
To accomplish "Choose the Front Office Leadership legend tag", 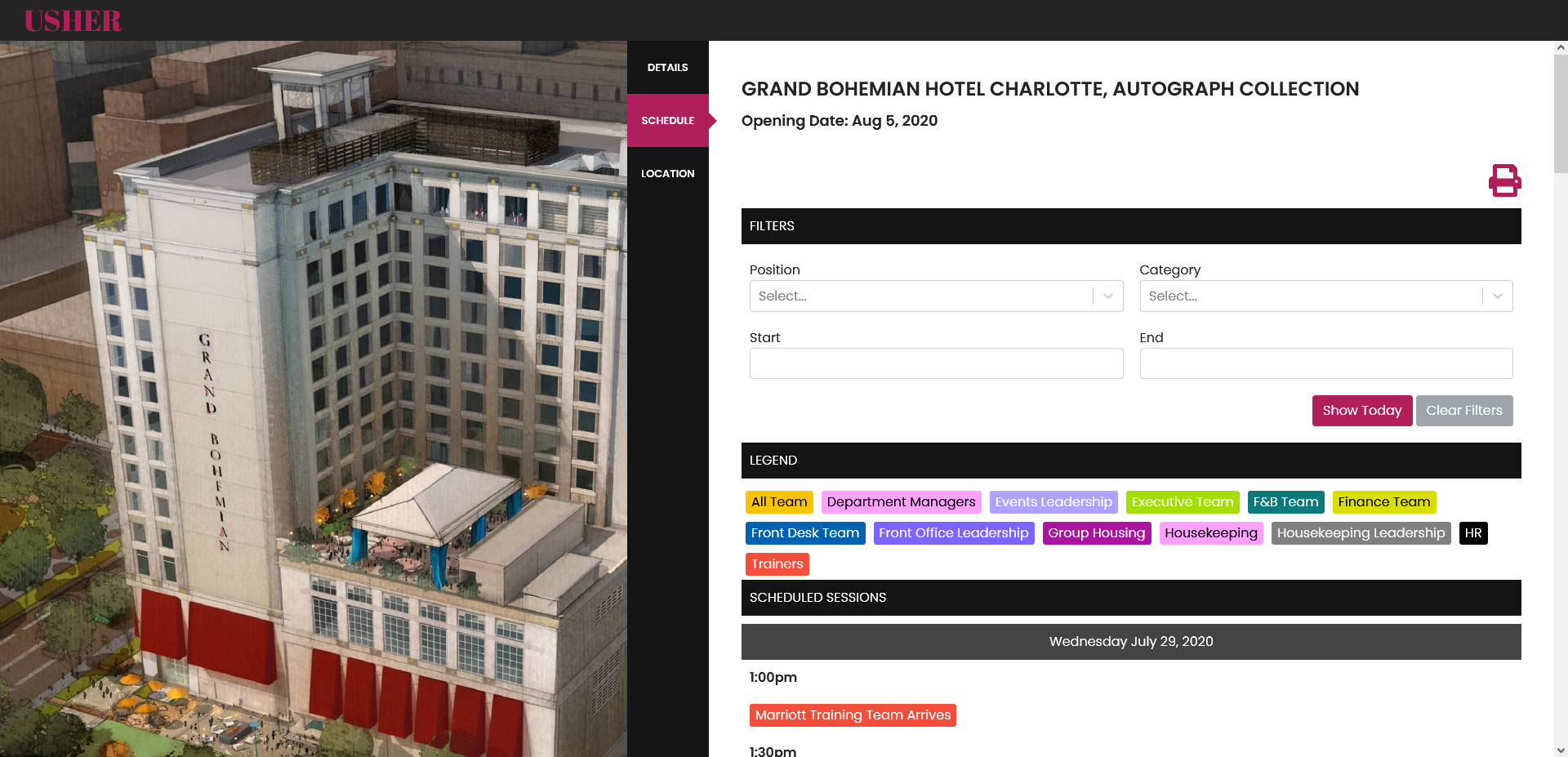I will coord(954,533).
